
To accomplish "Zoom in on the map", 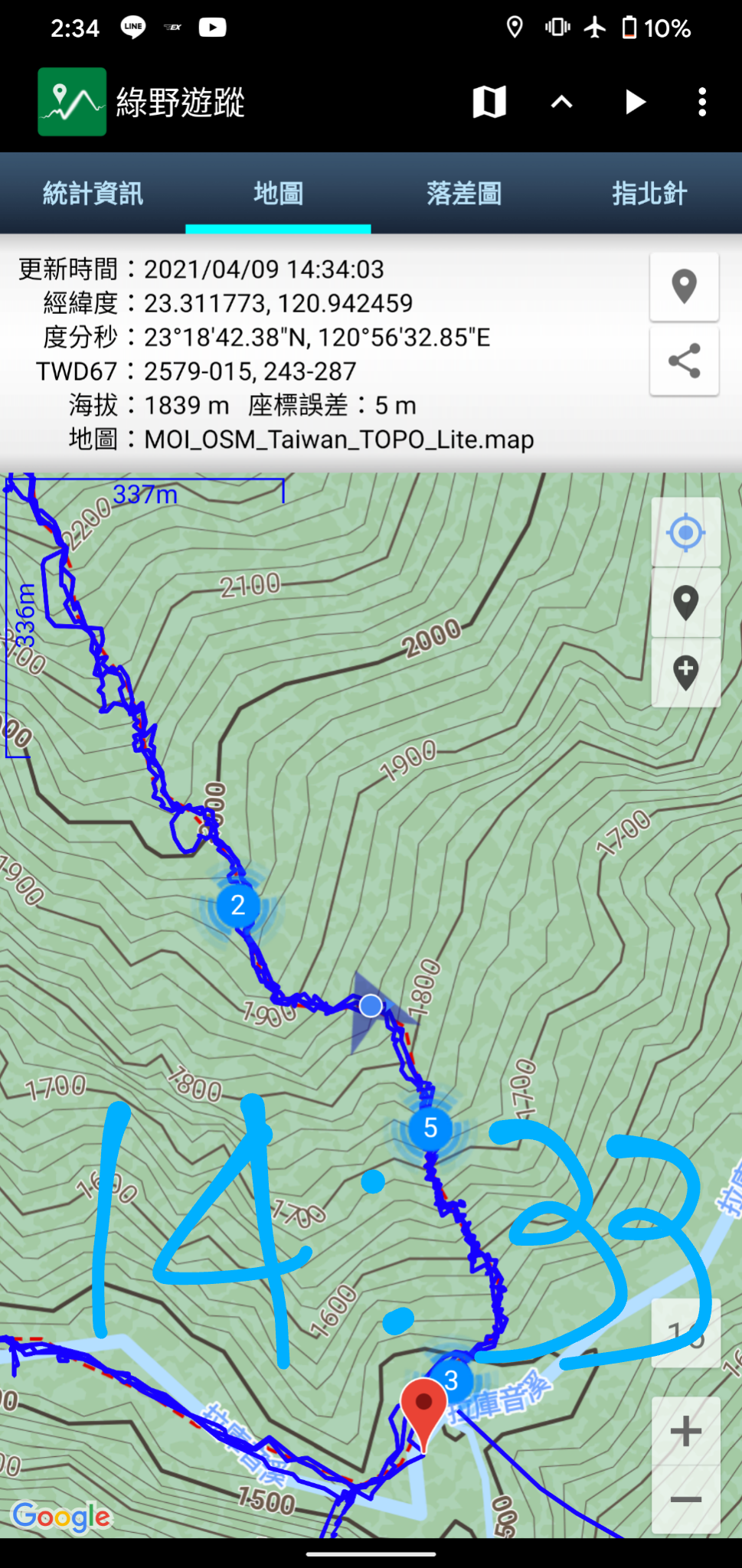I will click(685, 1431).
